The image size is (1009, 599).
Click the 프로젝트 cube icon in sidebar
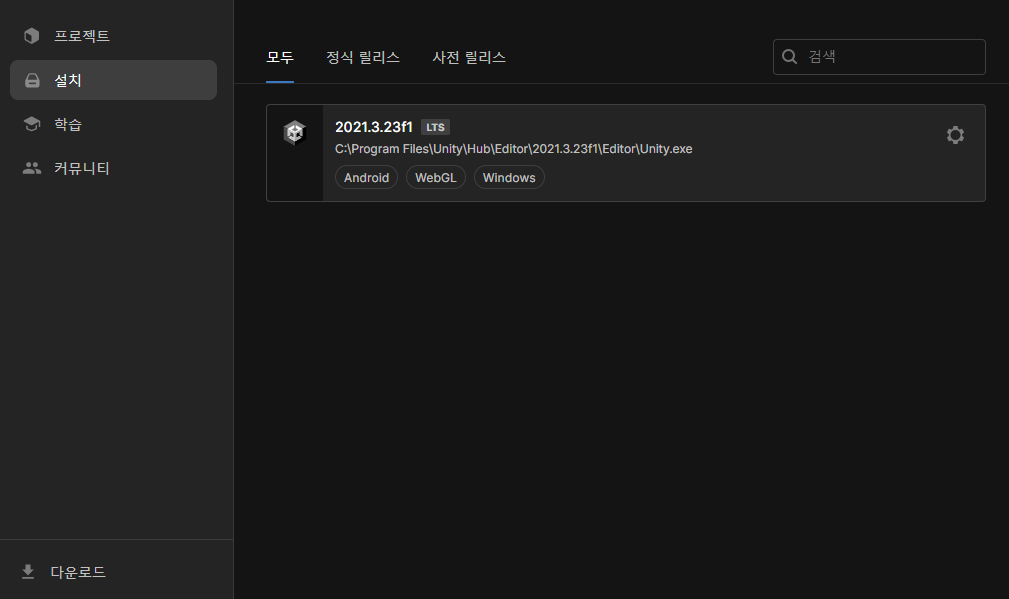click(x=32, y=36)
